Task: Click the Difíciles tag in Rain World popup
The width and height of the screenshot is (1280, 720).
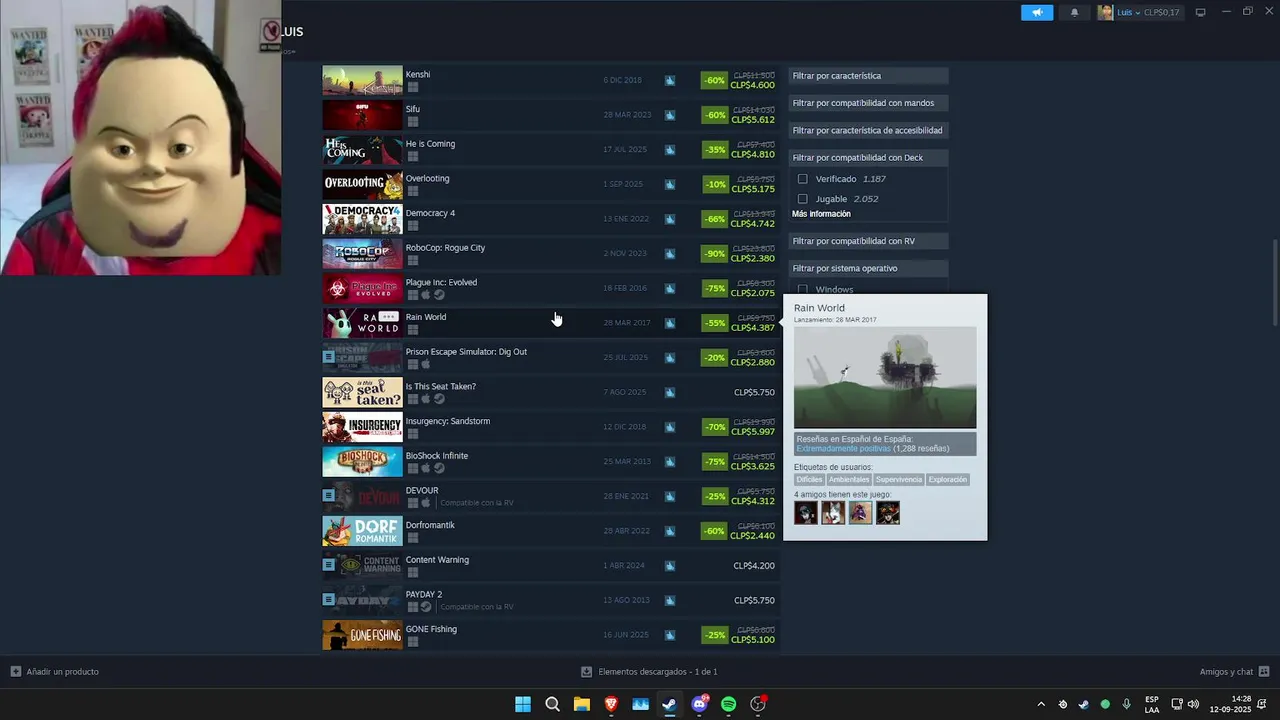Action: pyautogui.click(x=809, y=480)
